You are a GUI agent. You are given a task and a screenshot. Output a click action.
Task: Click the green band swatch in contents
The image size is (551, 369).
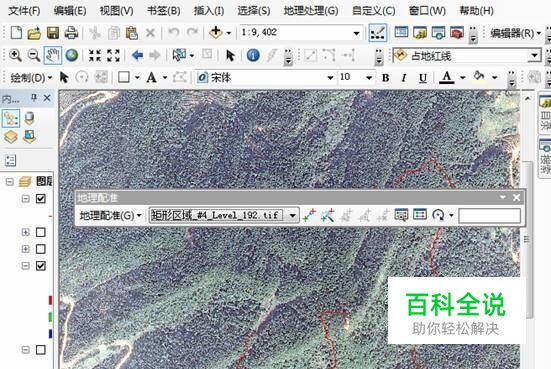point(50,317)
